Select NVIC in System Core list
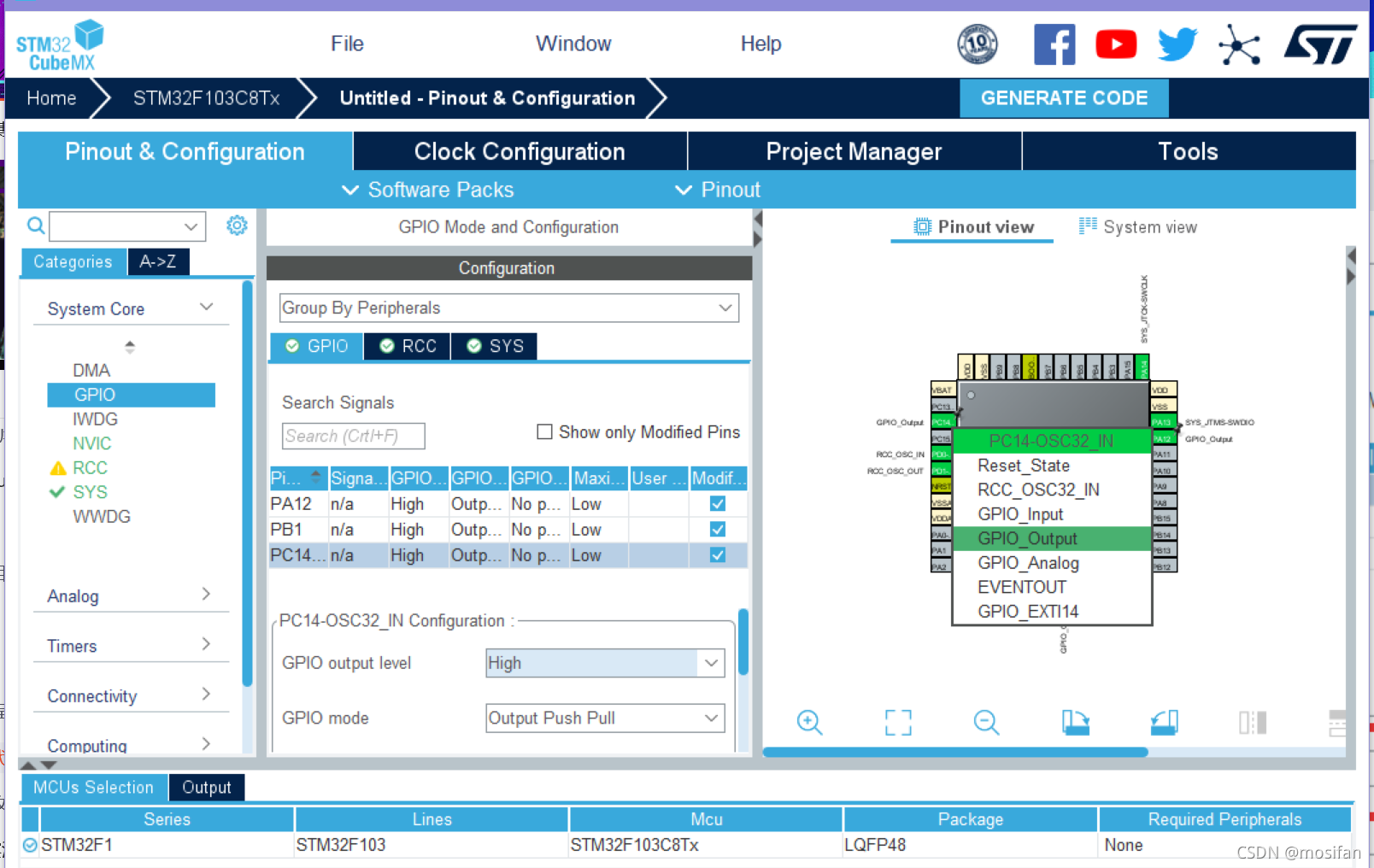1374x868 pixels. point(92,443)
